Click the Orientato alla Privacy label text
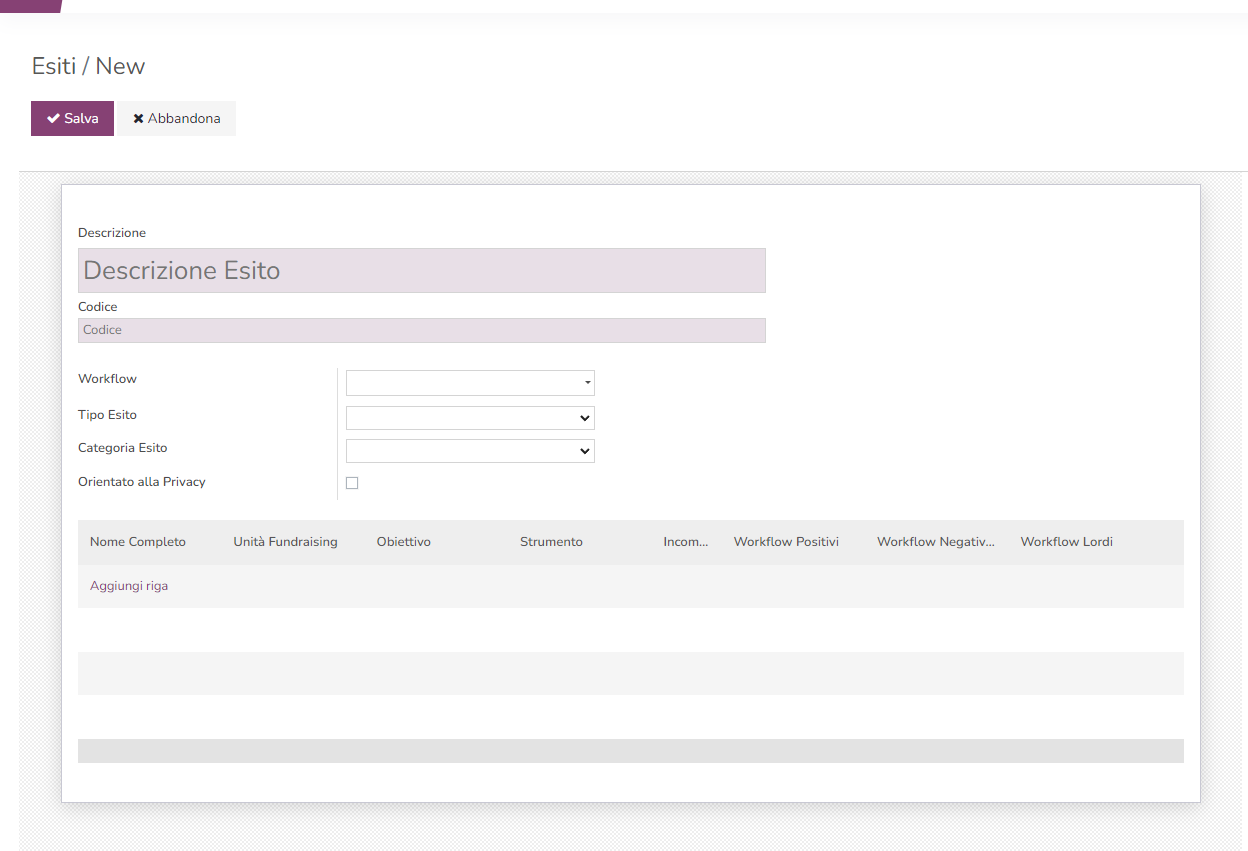 click(142, 482)
